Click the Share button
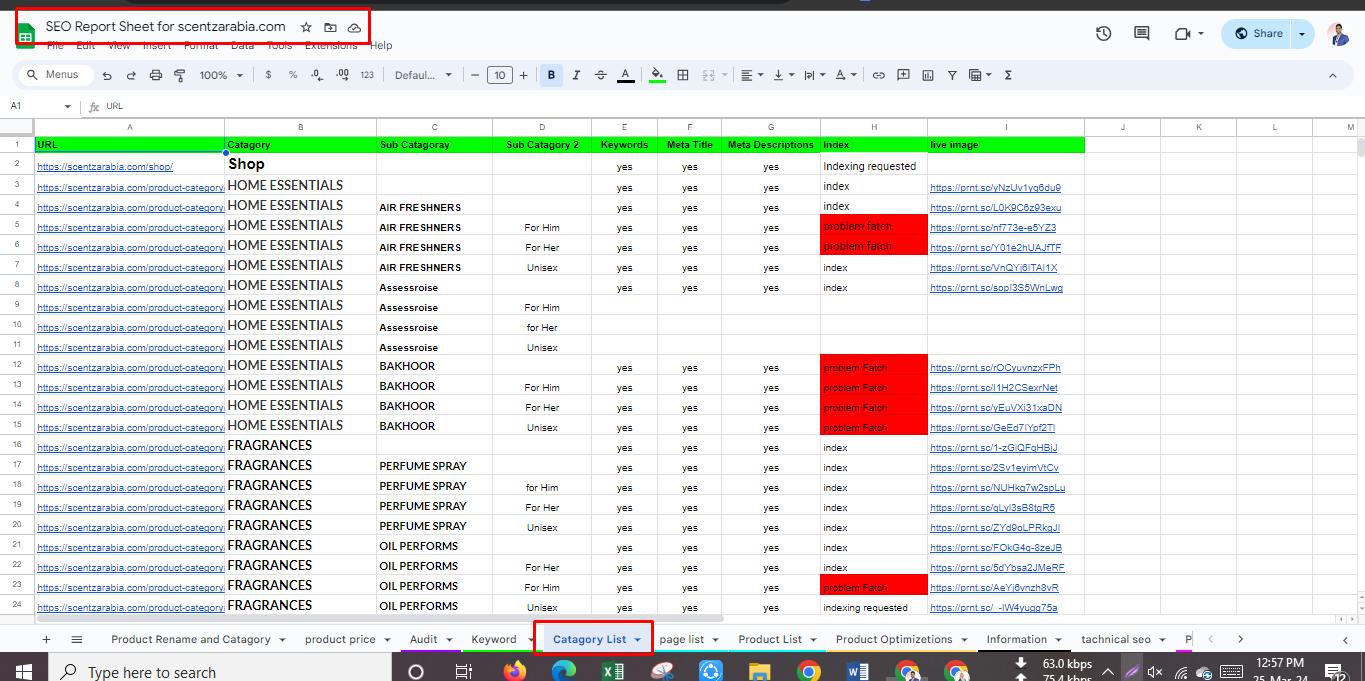1365x681 pixels. point(1257,33)
